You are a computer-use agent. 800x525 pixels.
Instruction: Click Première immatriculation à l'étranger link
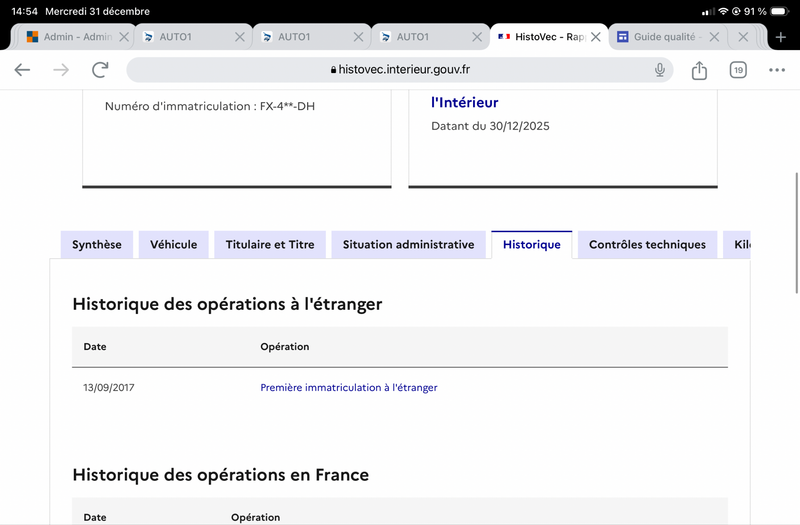[349, 388]
